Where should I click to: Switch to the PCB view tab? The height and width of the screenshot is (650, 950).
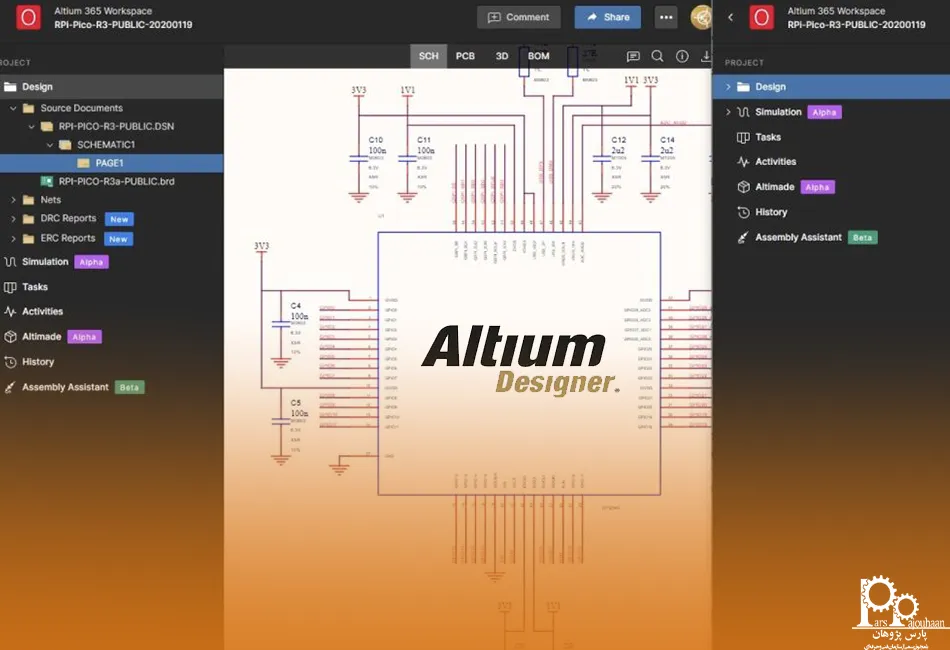point(465,56)
